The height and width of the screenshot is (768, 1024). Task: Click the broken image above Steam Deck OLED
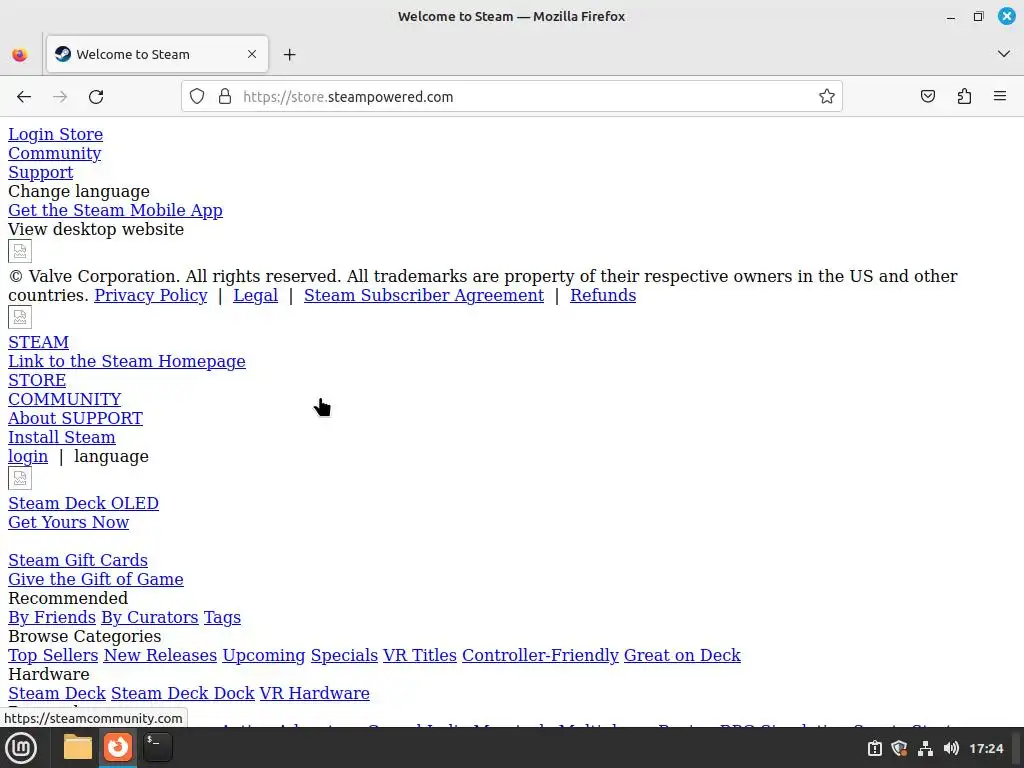pos(20,478)
